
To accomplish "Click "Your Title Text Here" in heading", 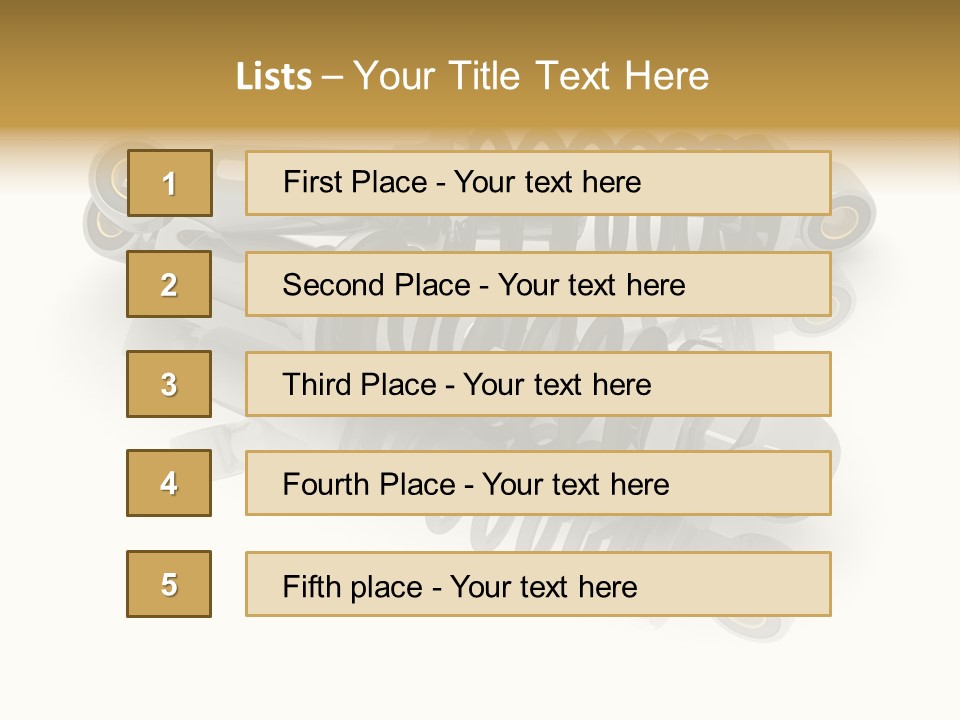I will coord(531,76).
